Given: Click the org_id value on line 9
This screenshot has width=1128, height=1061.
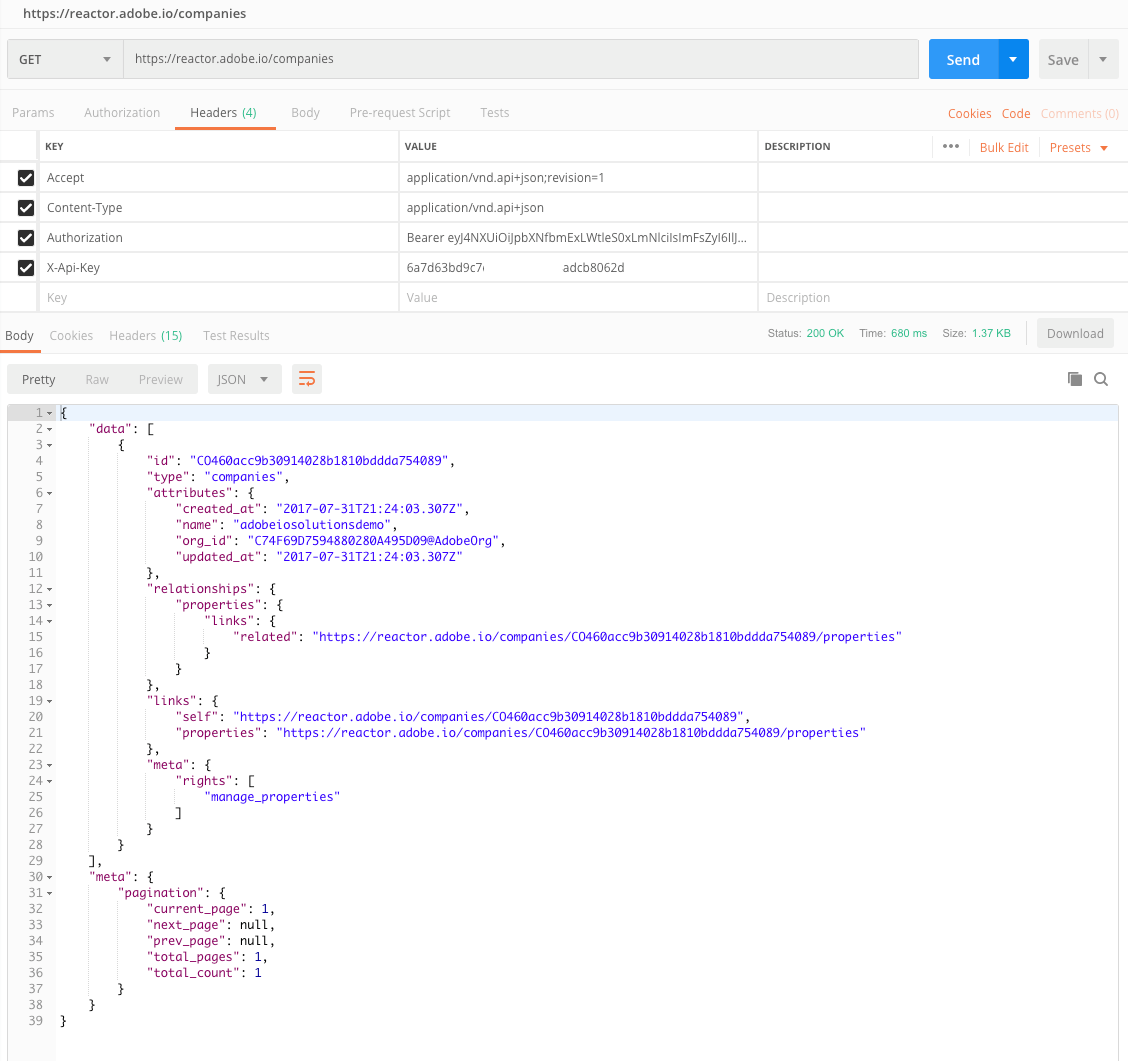Looking at the screenshot, I should 373,541.
